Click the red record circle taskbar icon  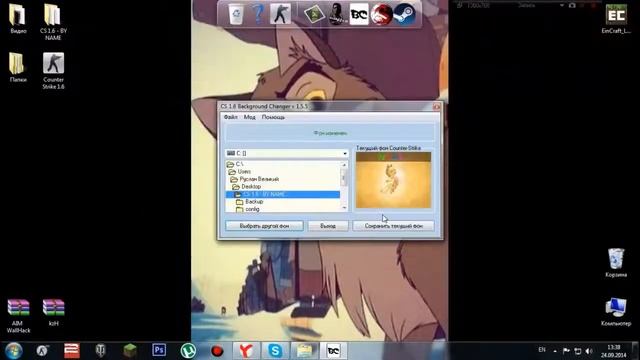pyautogui.click(x=217, y=351)
